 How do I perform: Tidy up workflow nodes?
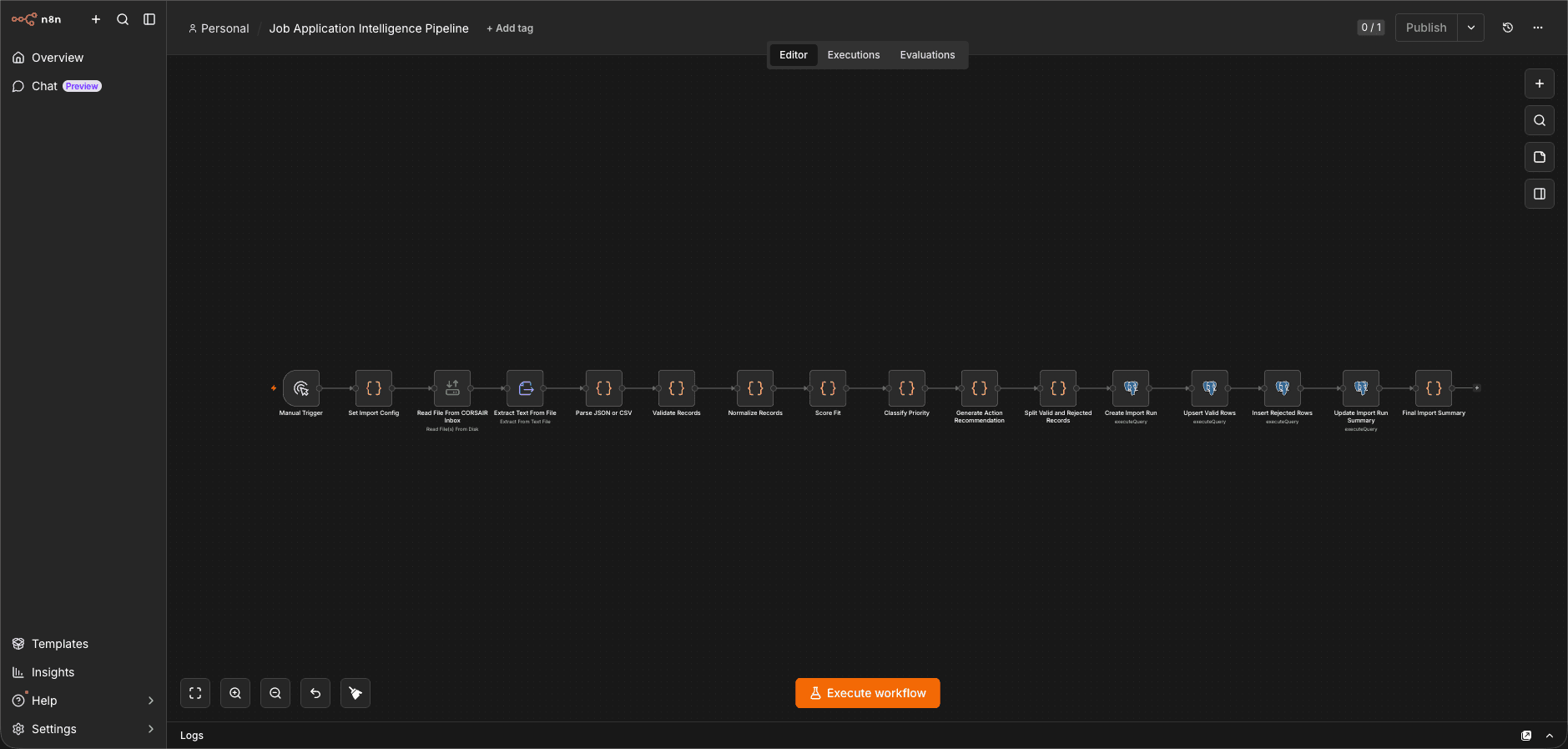click(x=355, y=693)
